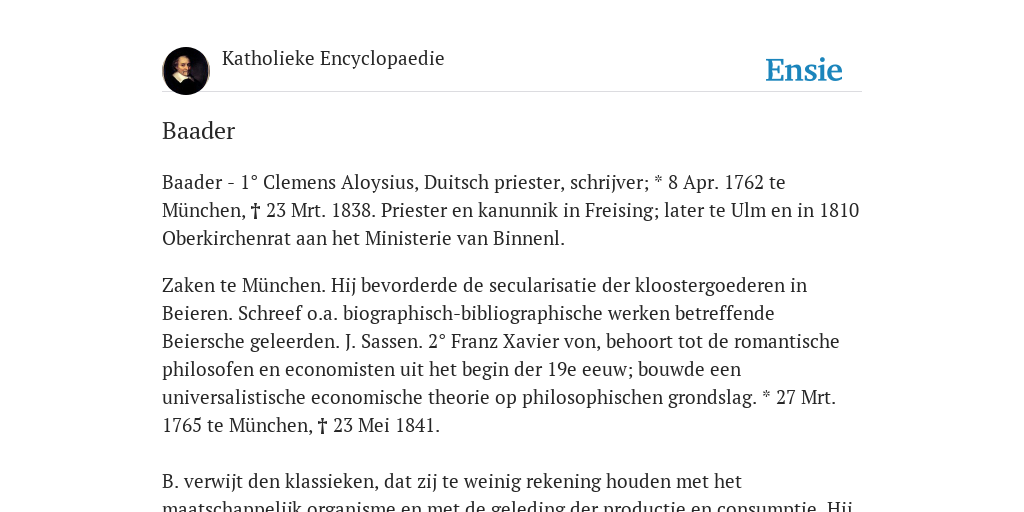Click the round portrait avatar image
Image resolution: width=1024 pixels, height=512 pixels.
186,71
